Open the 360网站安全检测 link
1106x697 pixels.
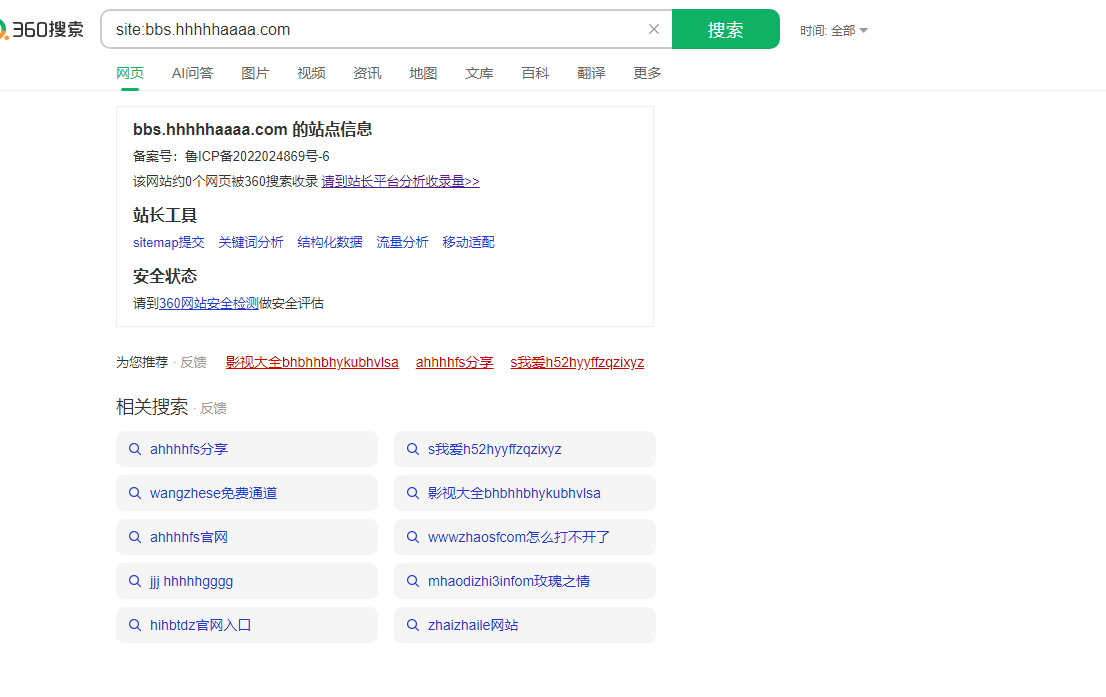coord(209,303)
